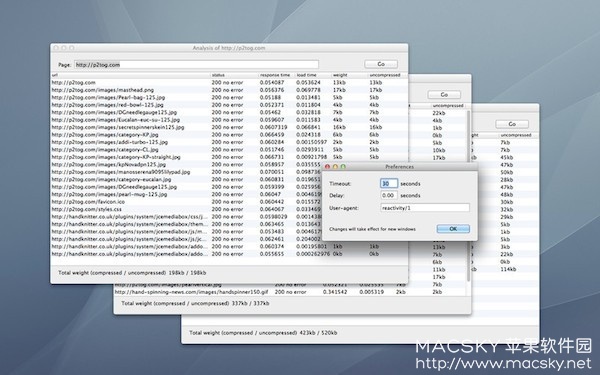
Task: Click the "Changes will take effect" note
Action: 372,229
